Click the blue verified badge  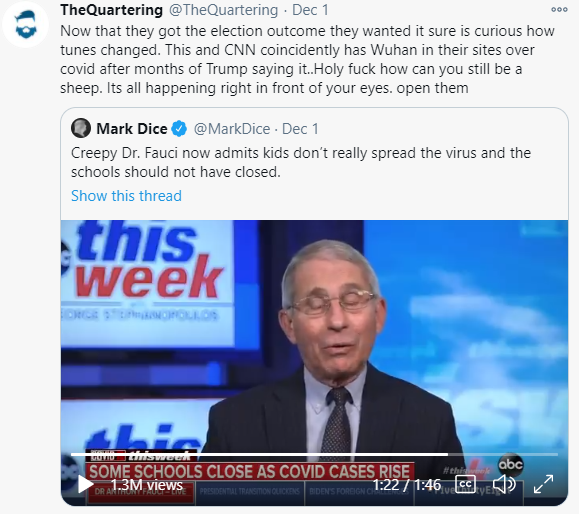pyautogui.click(x=180, y=129)
